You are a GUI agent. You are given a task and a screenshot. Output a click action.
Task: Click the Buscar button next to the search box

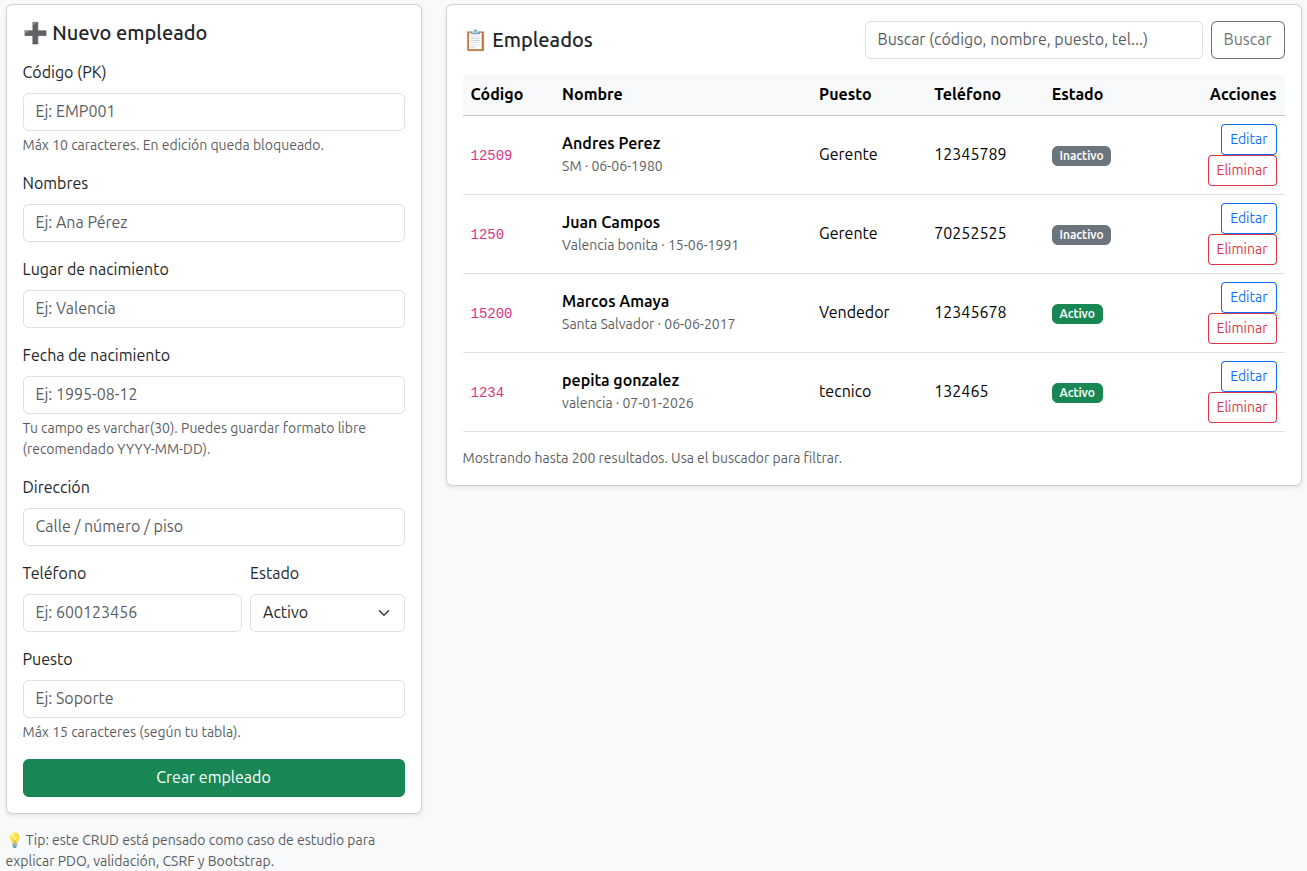click(x=1247, y=40)
